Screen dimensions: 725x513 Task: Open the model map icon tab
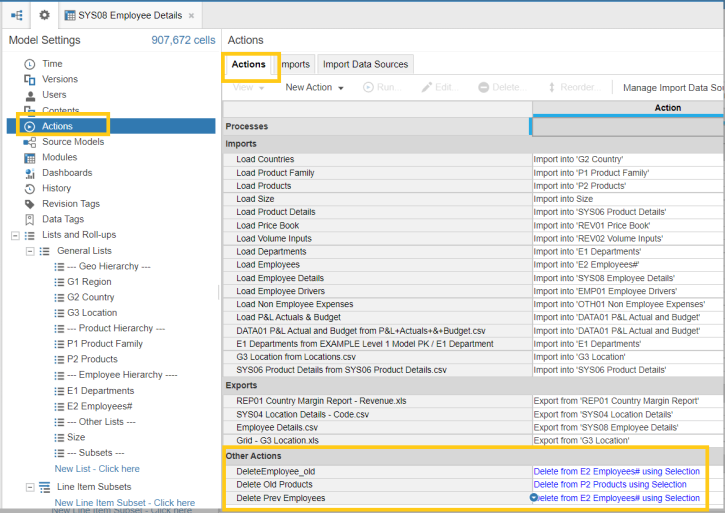click(x=17, y=15)
